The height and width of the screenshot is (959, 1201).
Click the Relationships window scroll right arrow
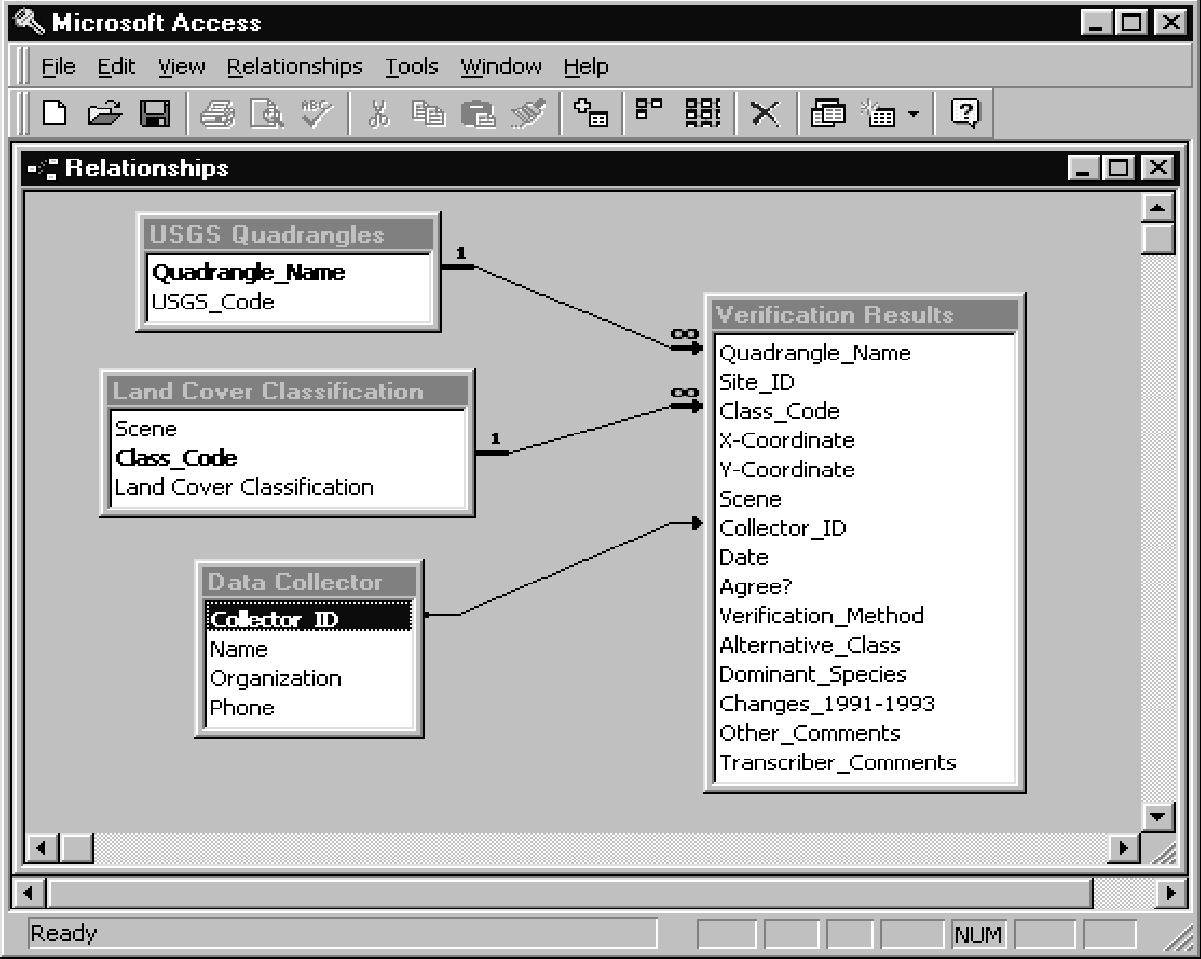[x=1125, y=848]
